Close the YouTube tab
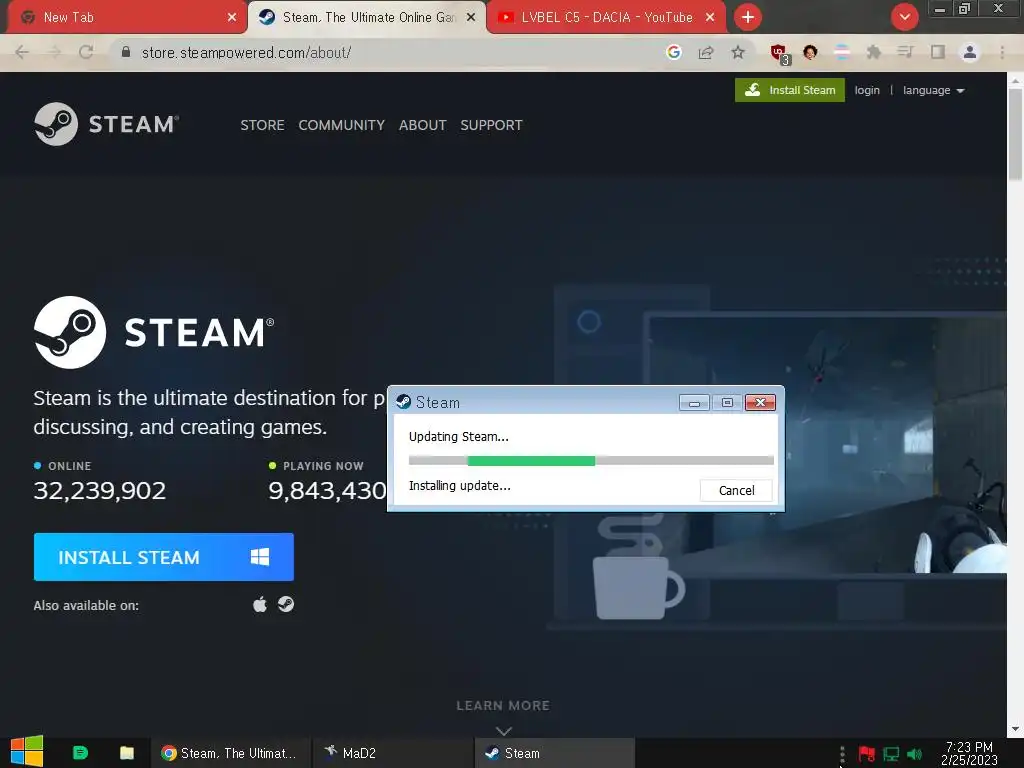This screenshot has height=768, width=1024. point(710,18)
